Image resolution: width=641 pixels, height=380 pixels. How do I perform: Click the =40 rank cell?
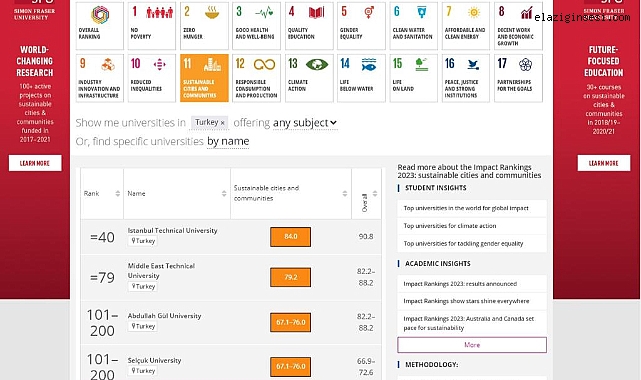pyautogui.click(x=102, y=237)
